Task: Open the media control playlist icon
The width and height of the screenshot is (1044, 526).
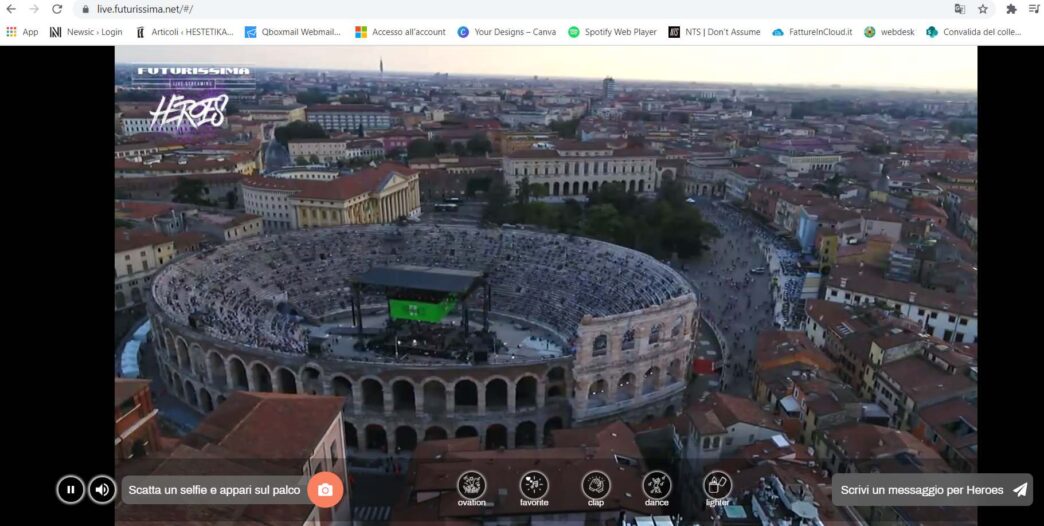Action: click(x=1034, y=9)
